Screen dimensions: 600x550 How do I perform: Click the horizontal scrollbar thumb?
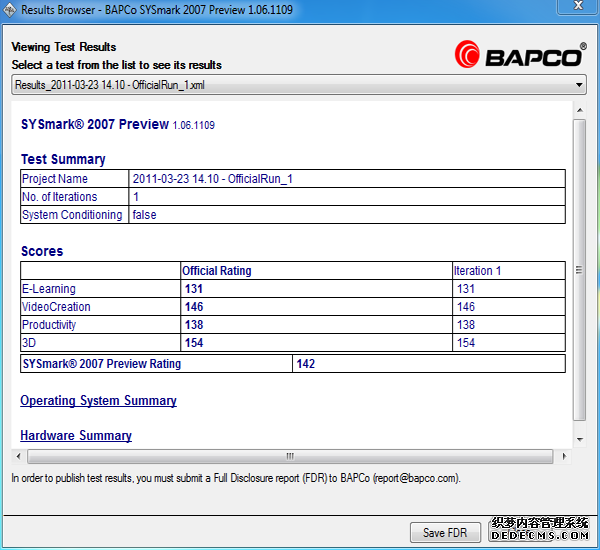coord(290,456)
